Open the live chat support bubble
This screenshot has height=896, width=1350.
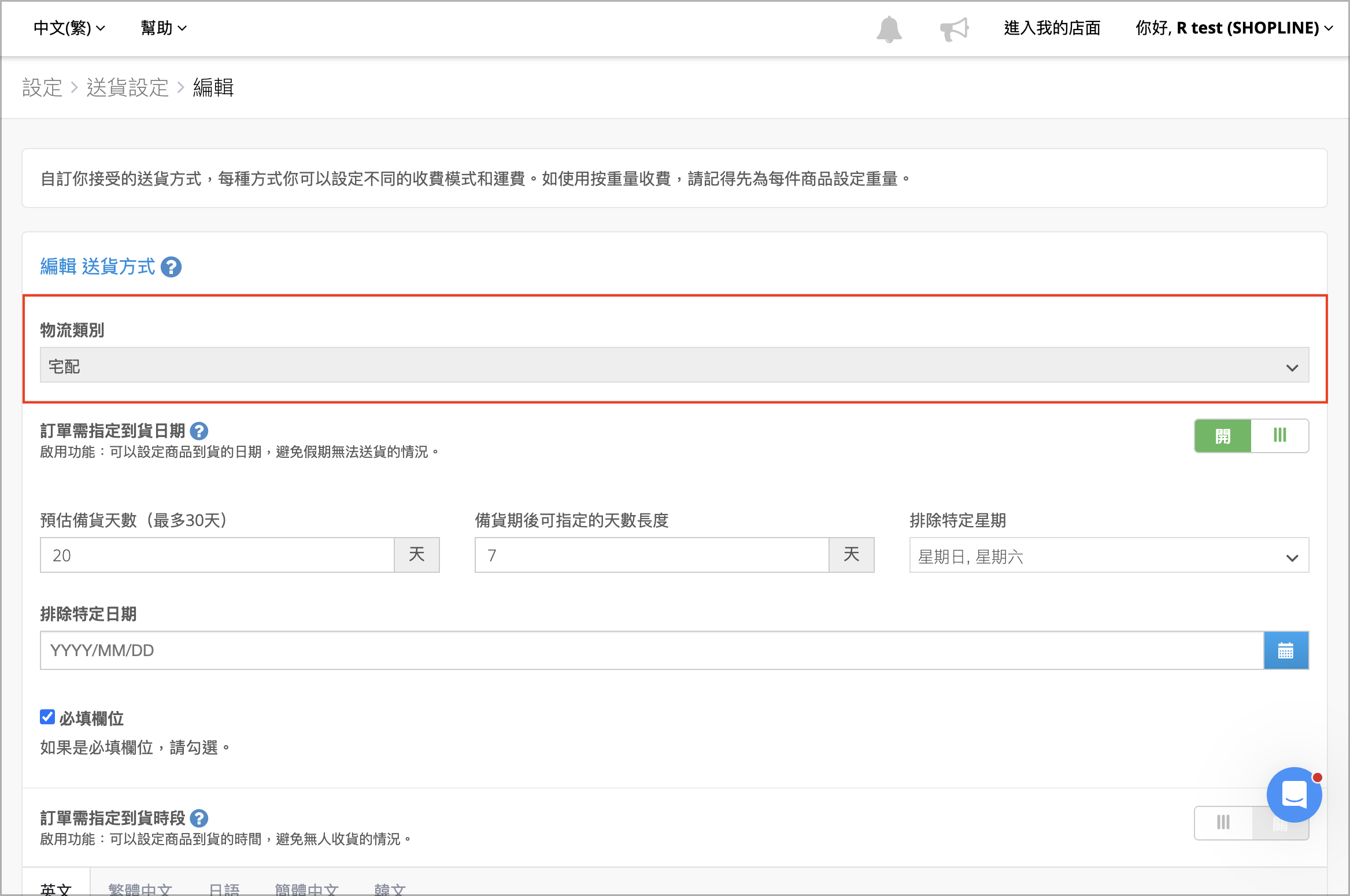tap(1294, 795)
